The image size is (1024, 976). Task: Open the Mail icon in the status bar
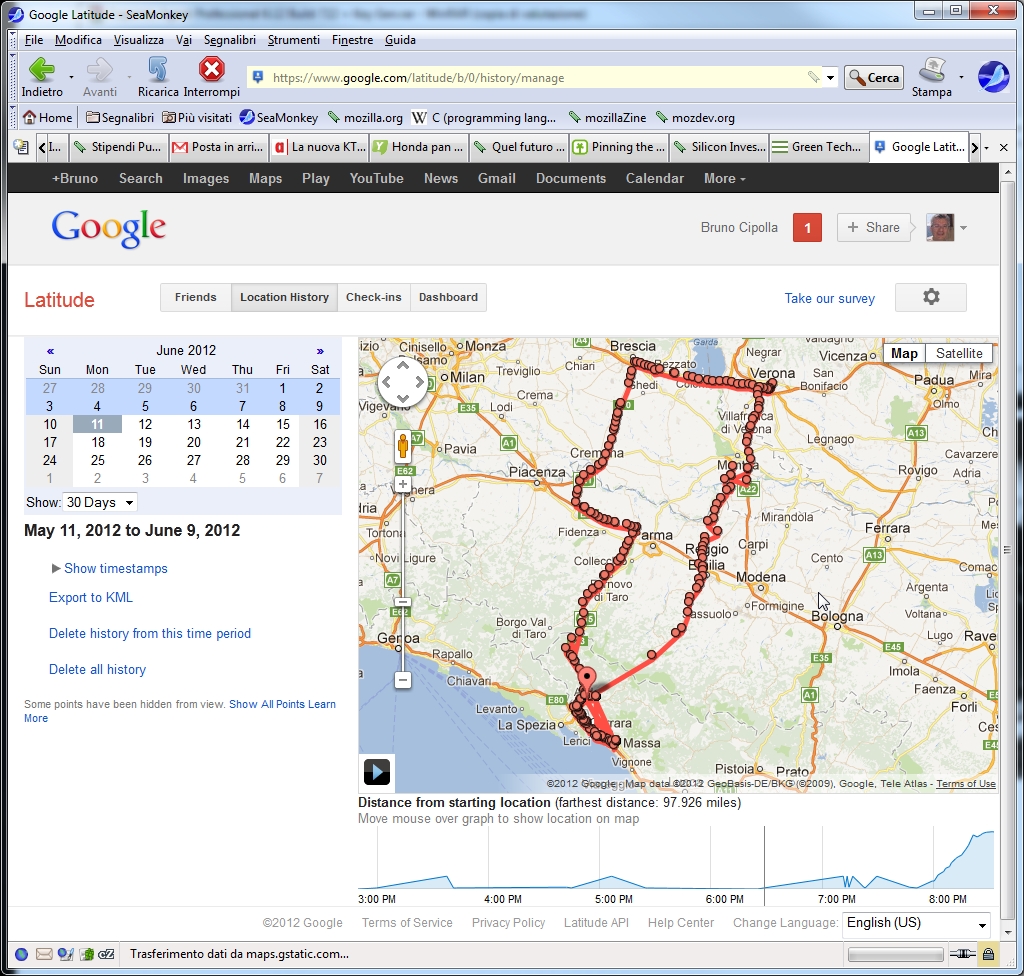pos(44,954)
